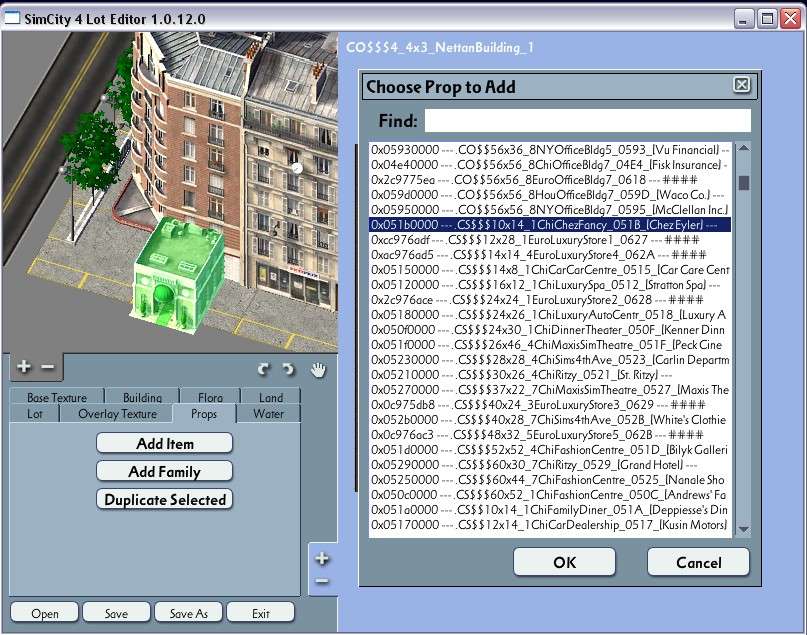
Task: Select 1ChiDinnerTheater_050F entry
Action: 550,329
